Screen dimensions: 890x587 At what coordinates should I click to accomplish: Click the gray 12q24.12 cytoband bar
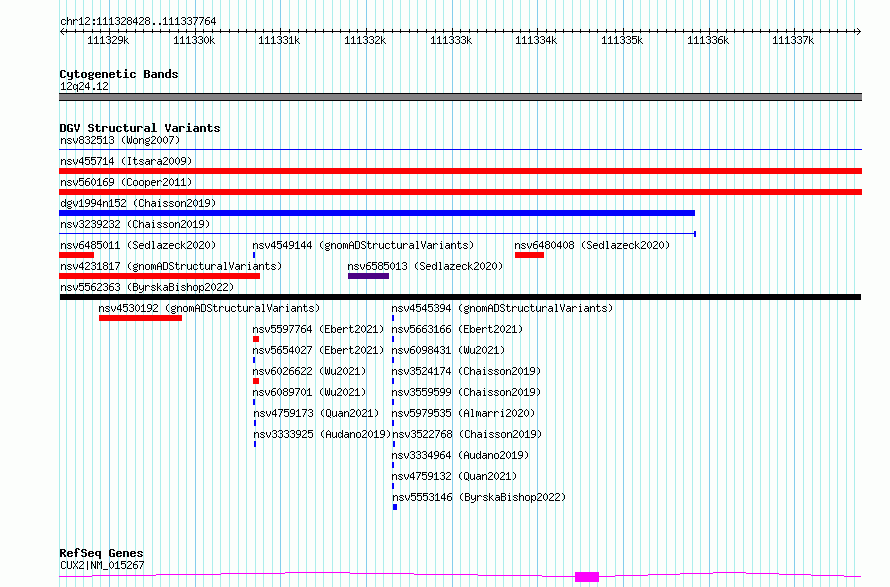(460, 97)
